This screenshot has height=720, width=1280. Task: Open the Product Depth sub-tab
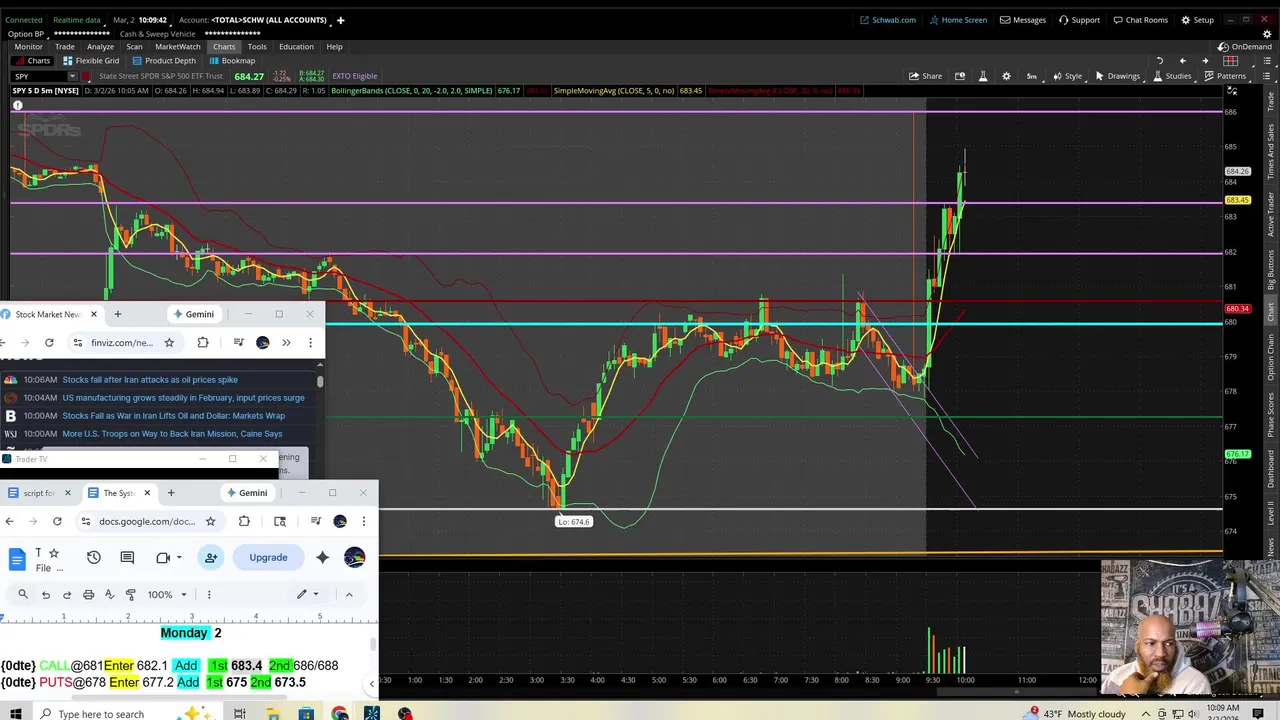[164, 61]
